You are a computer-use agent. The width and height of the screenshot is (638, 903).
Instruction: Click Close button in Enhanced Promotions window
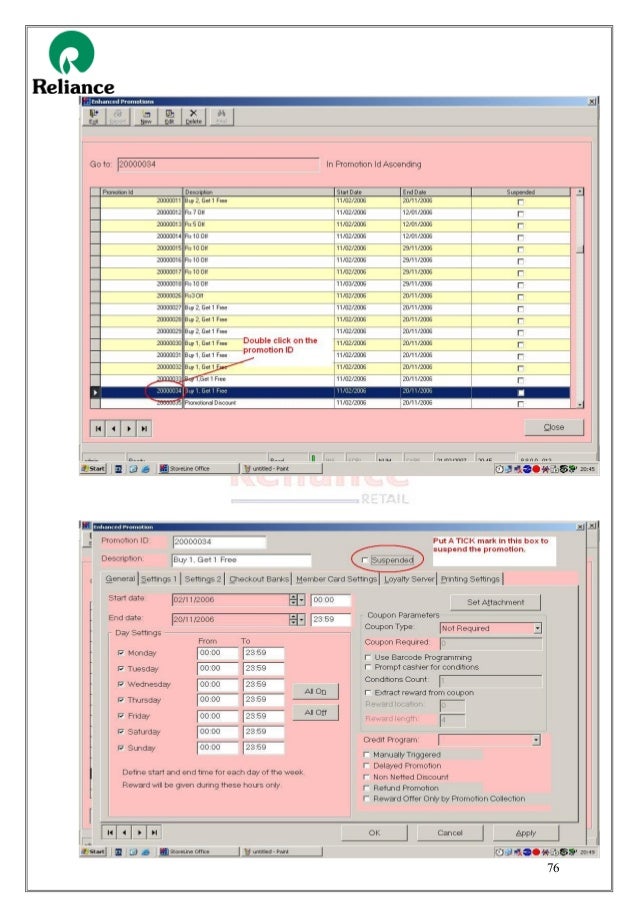click(x=554, y=427)
